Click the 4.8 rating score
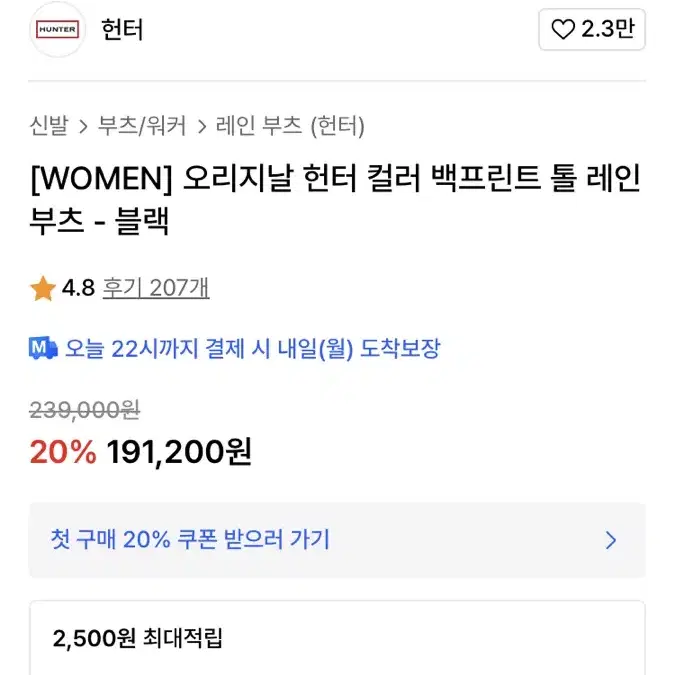The width and height of the screenshot is (675, 675). click(x=78, y=289)
